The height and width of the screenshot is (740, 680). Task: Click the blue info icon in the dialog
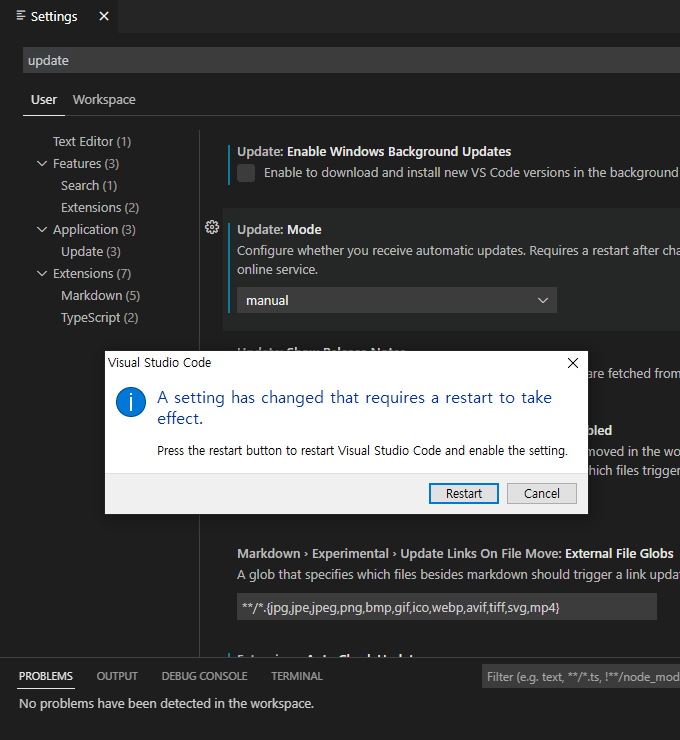131,402
